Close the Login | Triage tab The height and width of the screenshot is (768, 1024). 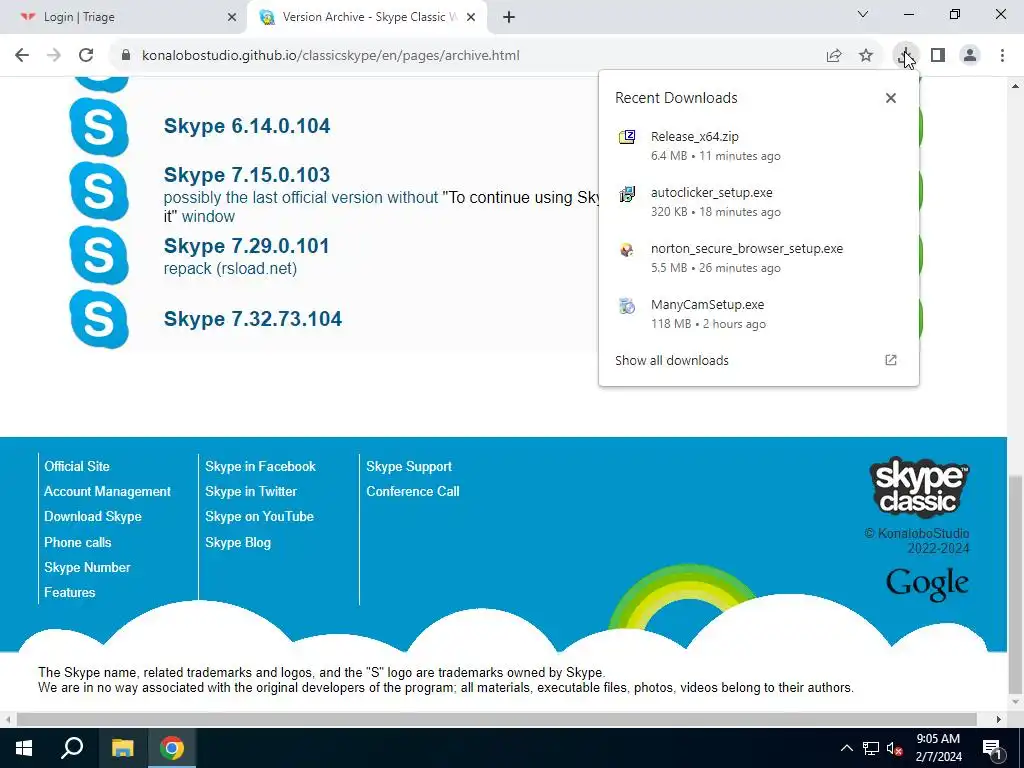231,18
